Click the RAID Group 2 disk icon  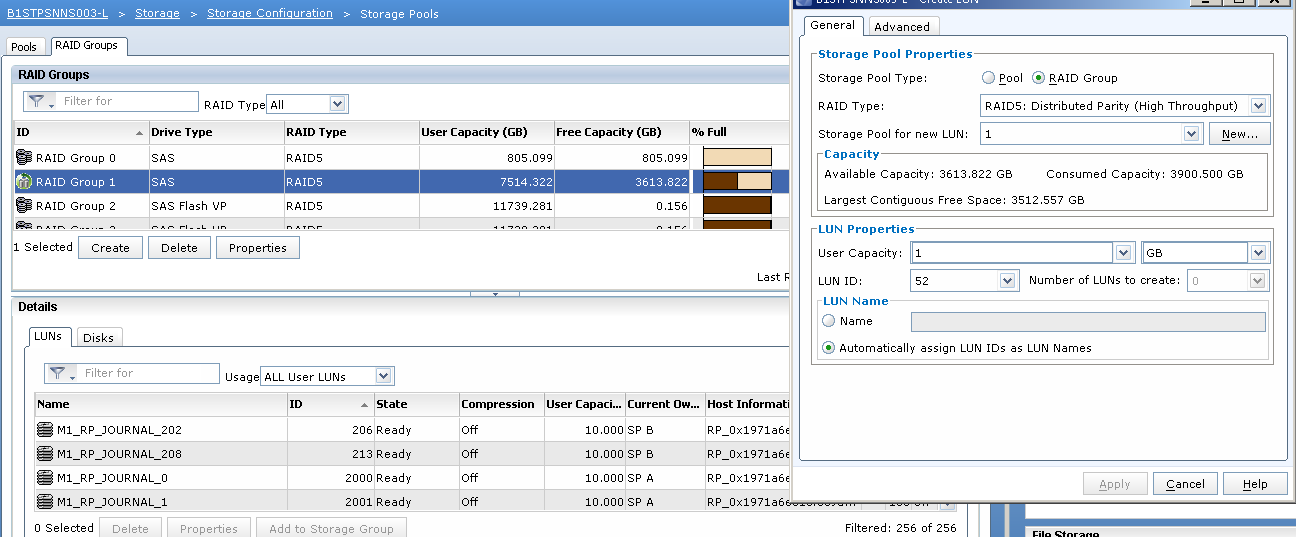coord(24,205)
